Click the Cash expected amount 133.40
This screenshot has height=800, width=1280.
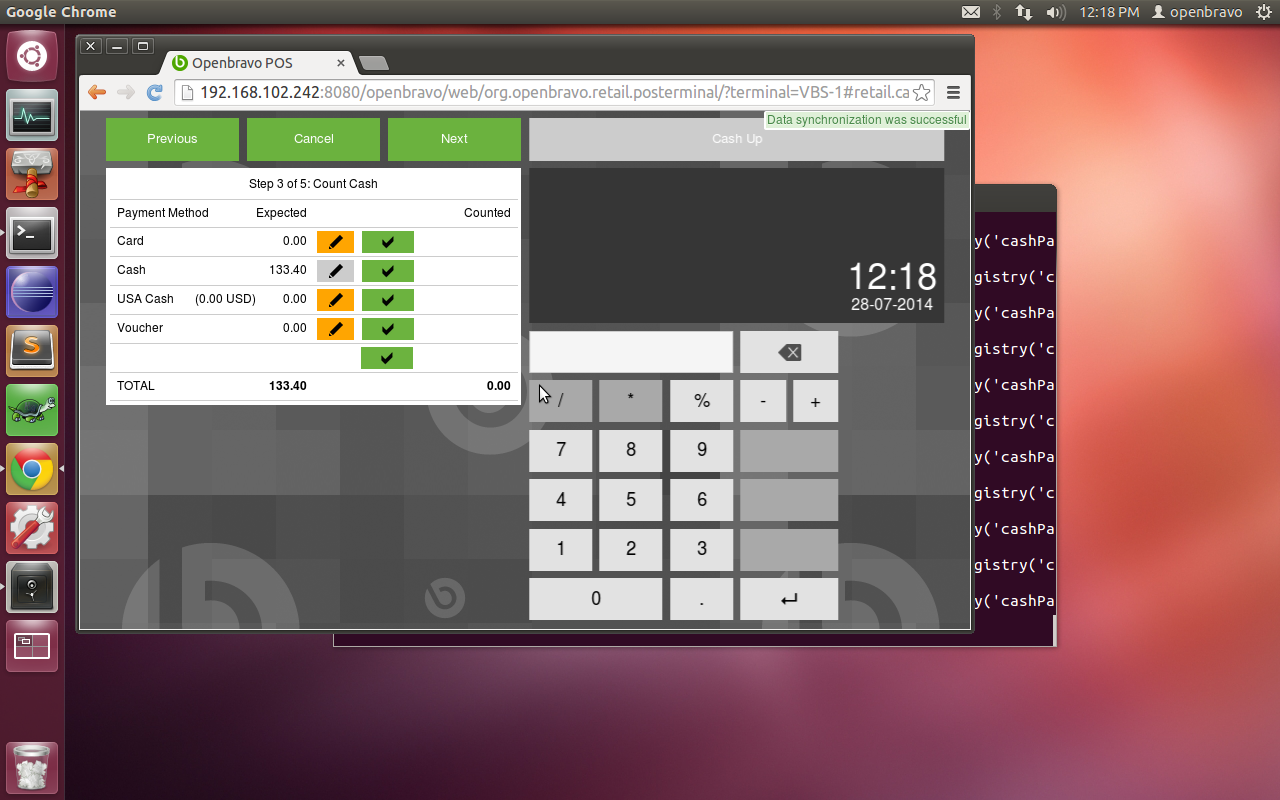pyautogui.click(x=288, y=270)
